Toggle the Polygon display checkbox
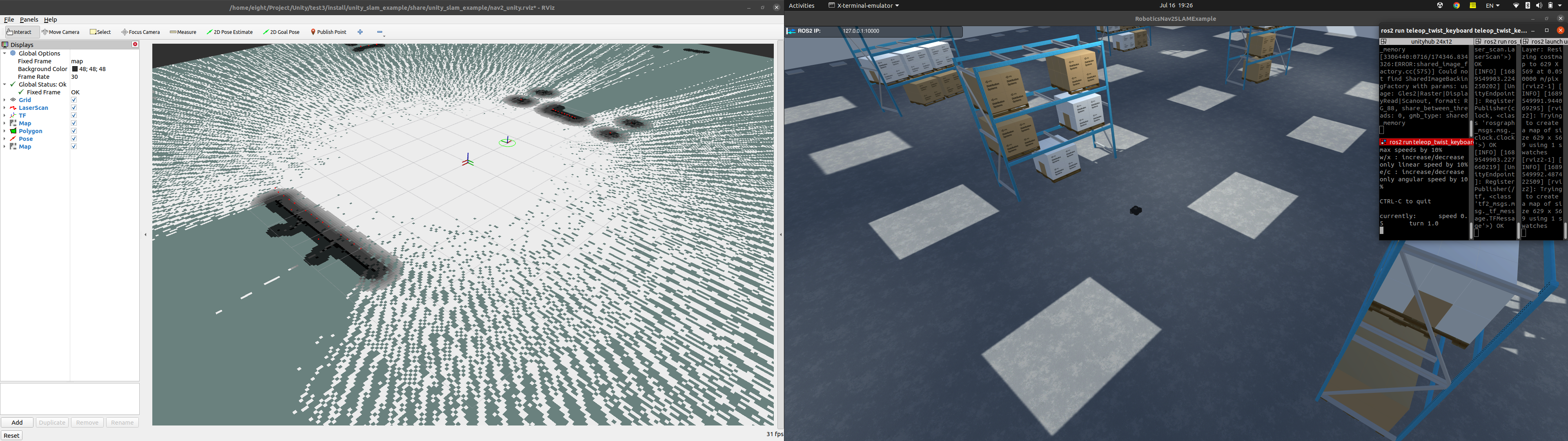 click(73, 131)
